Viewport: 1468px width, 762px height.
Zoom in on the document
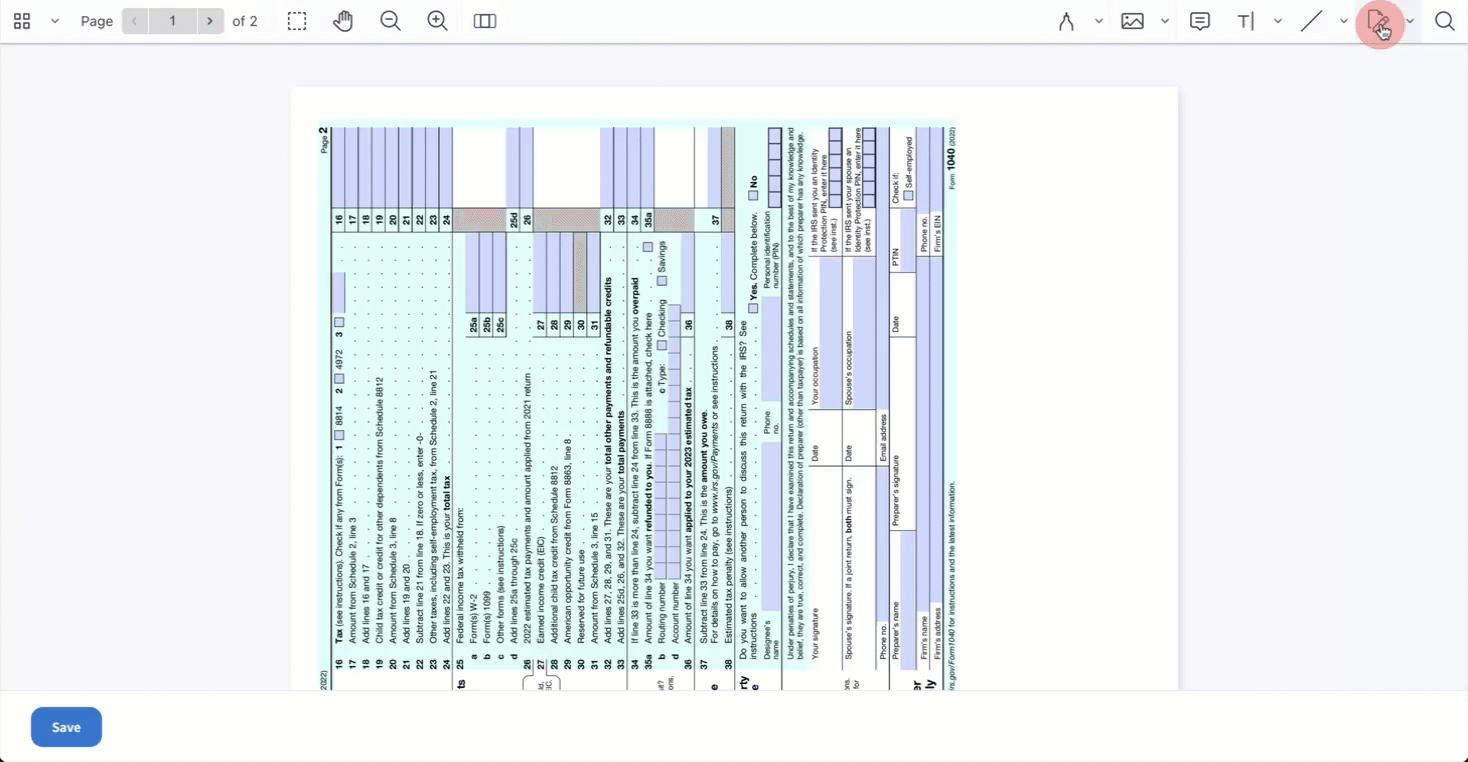click(437, 21)
